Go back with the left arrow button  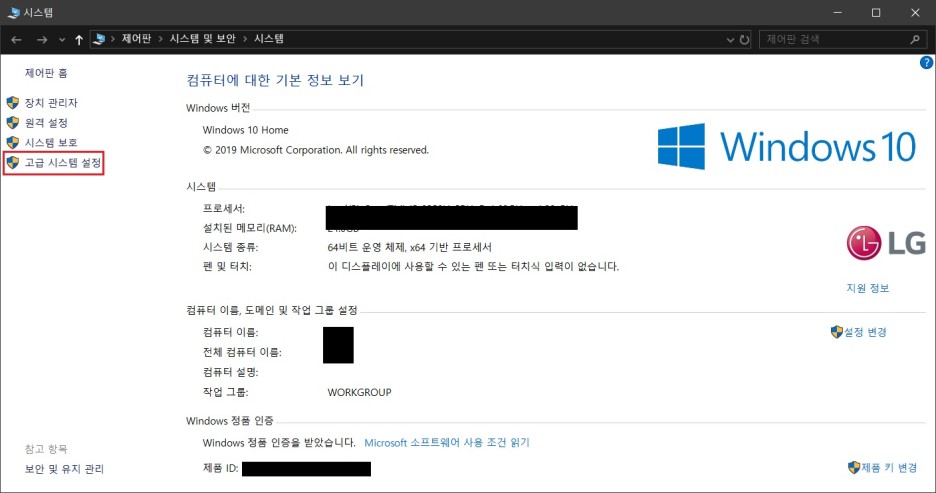pos(16,39)
